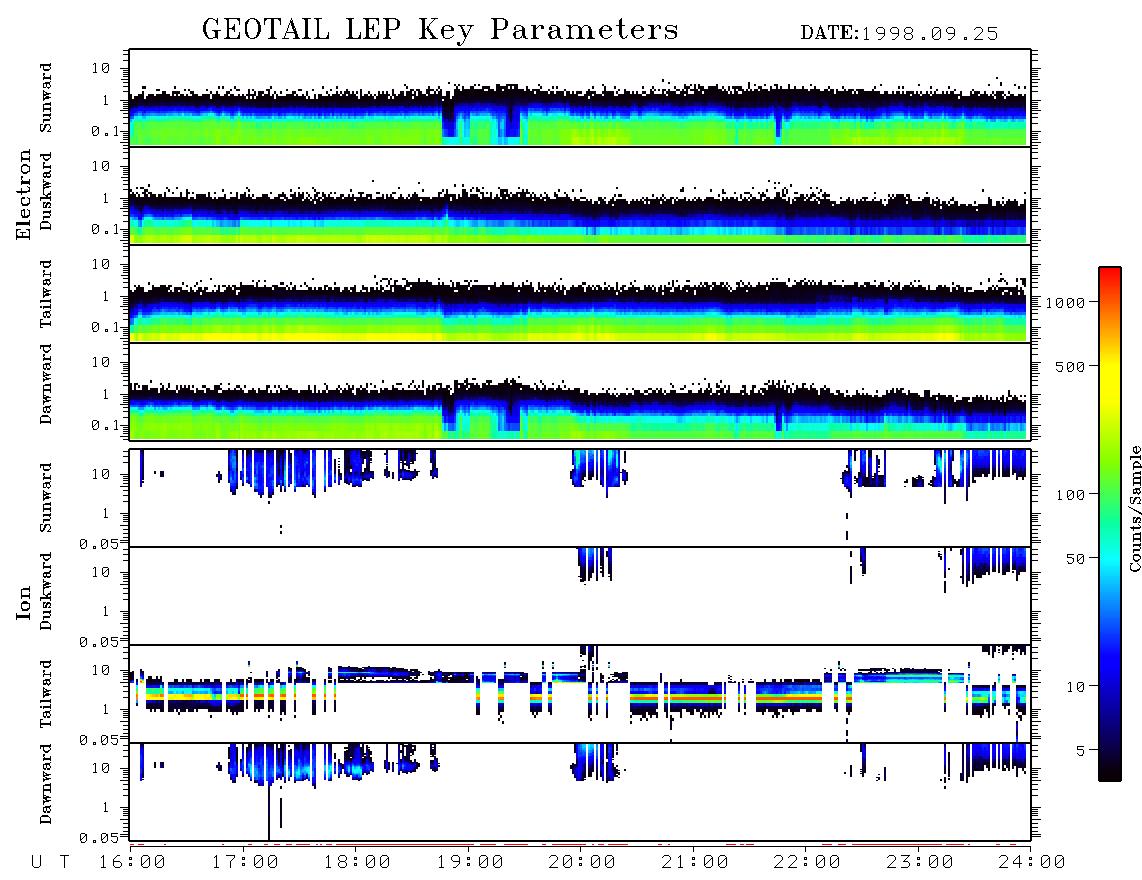Screen dimensions: 1142x880
Task: Click the Ion 'Sunward' panel label
Action: (x=46, y=498)
